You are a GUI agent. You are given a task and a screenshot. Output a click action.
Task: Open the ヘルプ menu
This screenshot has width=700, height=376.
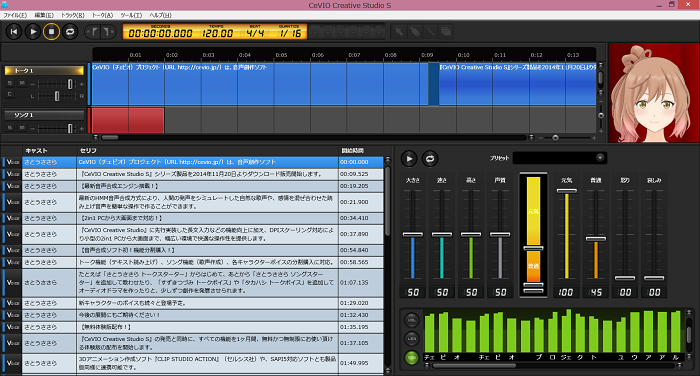(160, 15)
